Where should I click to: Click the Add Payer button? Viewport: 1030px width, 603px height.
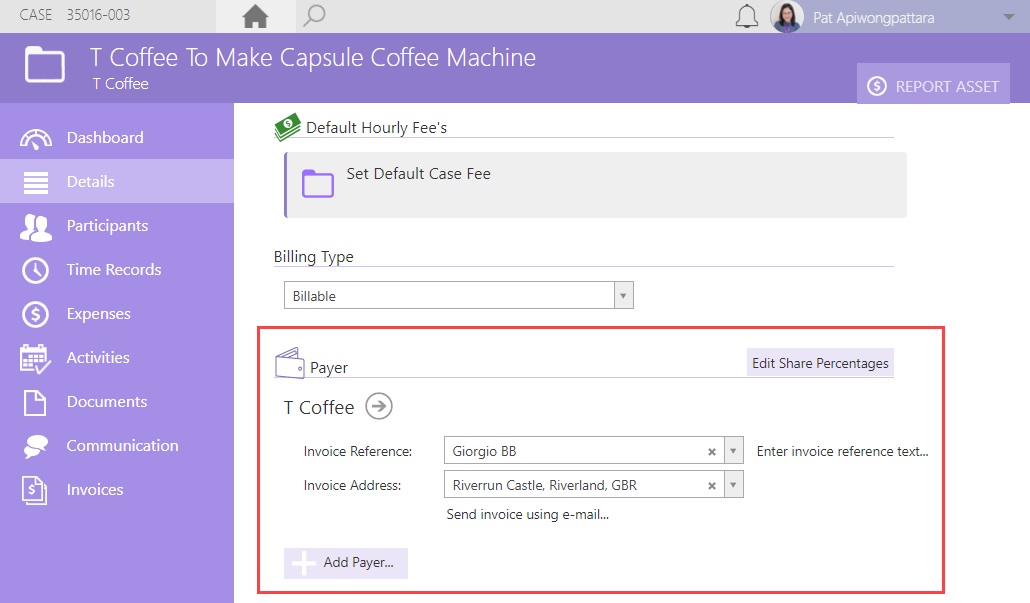[x=346, y=563]
